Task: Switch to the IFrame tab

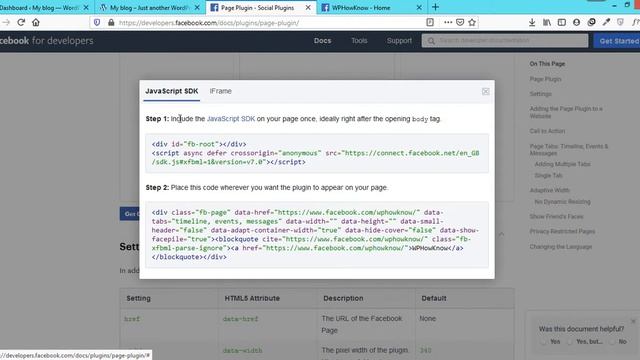Action: pos(220,91)
